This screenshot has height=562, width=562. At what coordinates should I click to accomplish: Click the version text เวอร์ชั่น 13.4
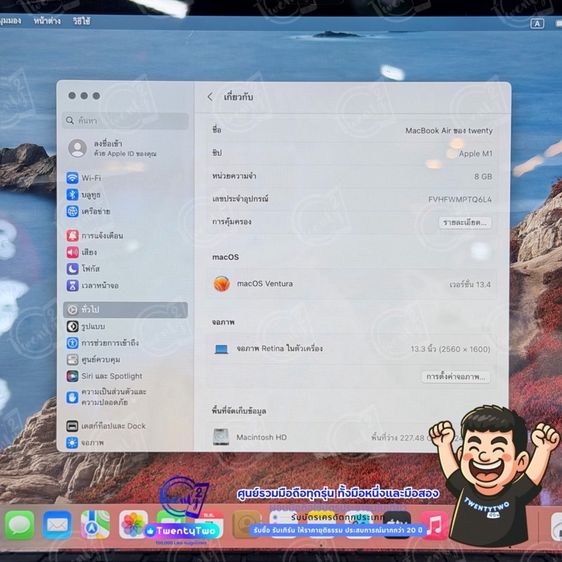coord(470,285)
